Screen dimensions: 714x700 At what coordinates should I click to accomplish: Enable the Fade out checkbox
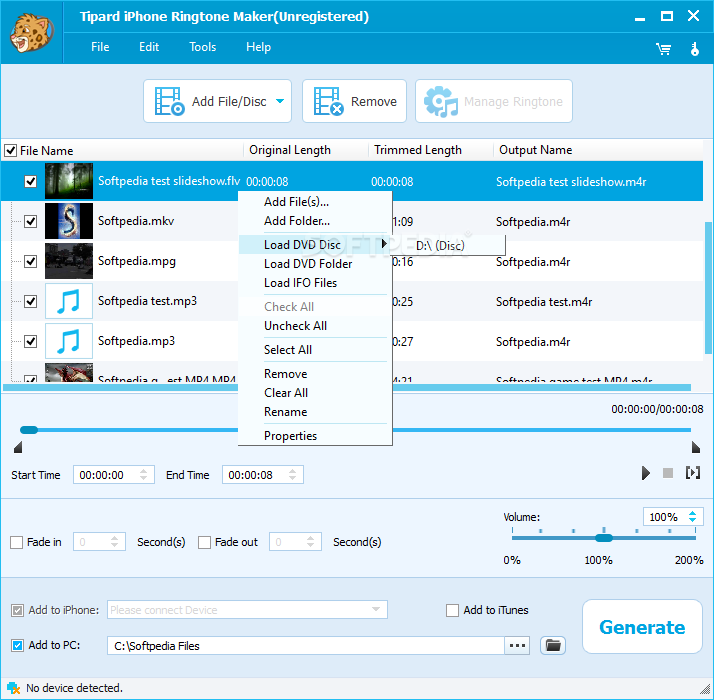(x=204, y=542)
